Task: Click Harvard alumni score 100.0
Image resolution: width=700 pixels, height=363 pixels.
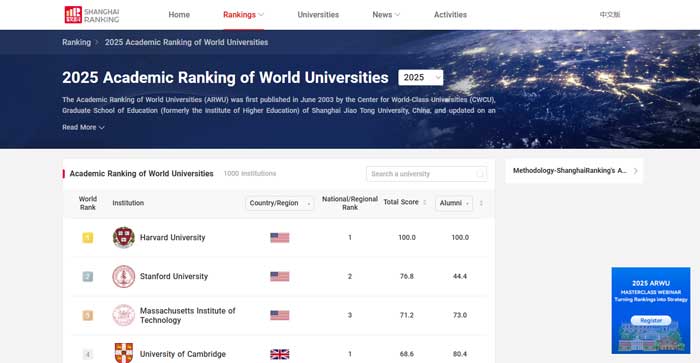Action: point(460,238)
